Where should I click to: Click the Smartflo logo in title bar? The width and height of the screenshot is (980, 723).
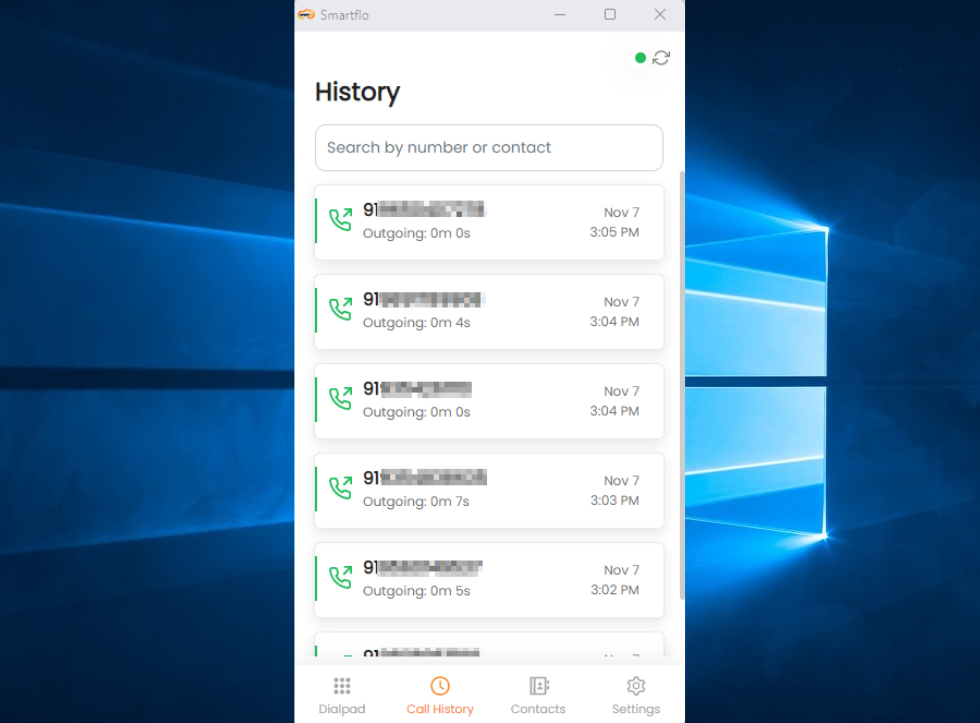[x=306, y=14]
